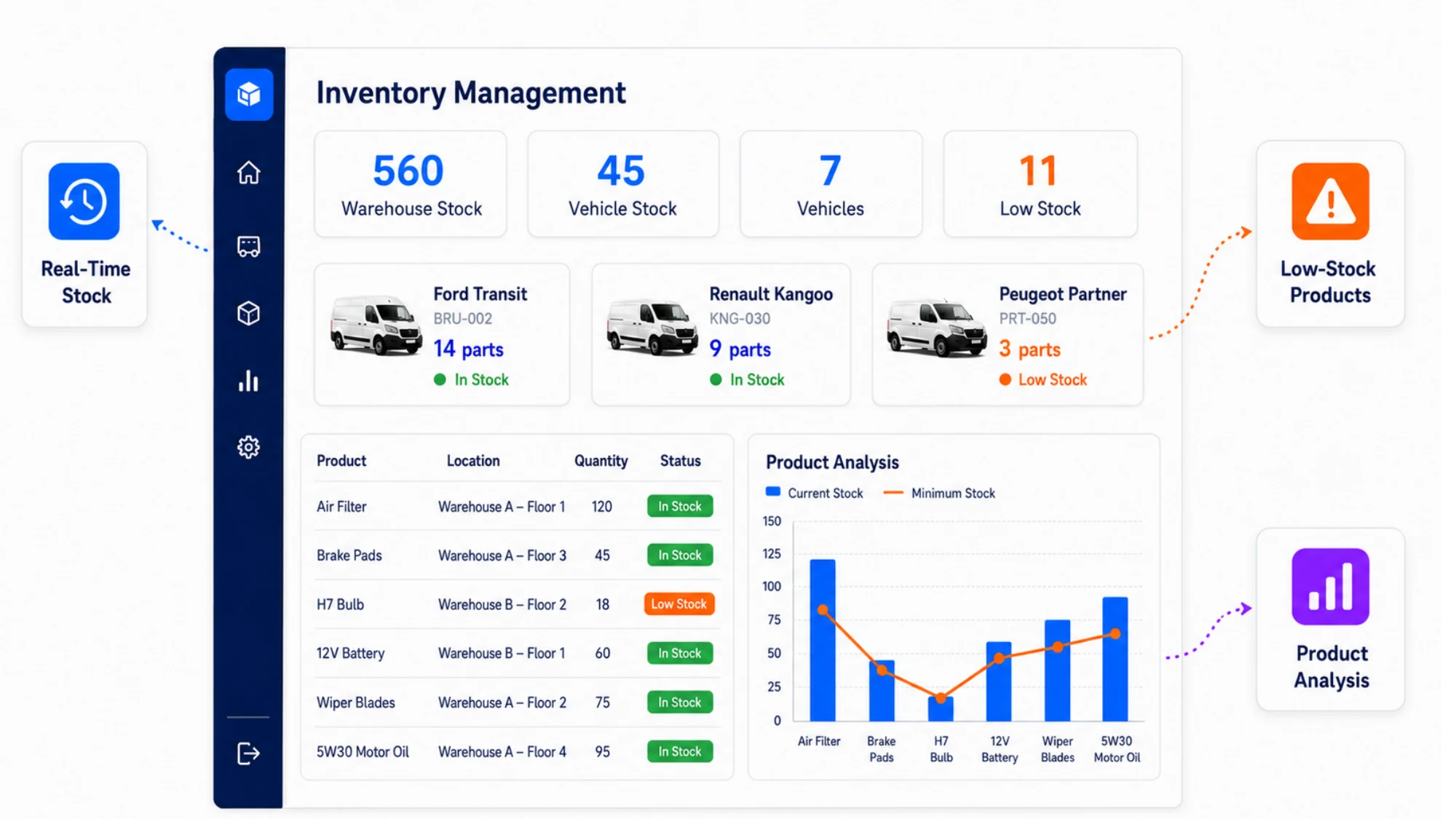
Task: Click the Air Filter bar in chart
Action: coord(823,640)
